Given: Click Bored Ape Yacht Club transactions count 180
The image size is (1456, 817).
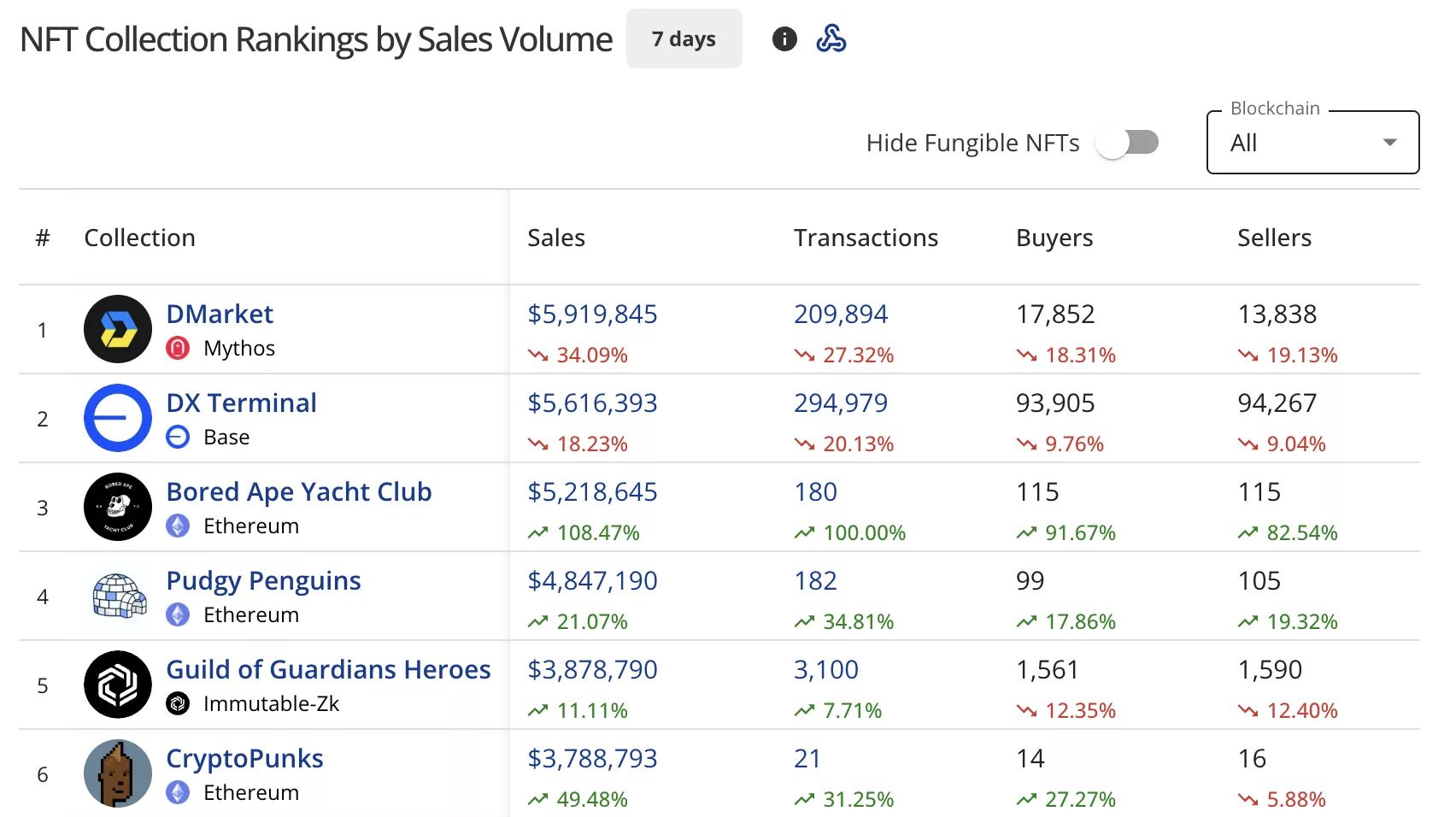Looking at the screenshot, I should tap(815, 492).
